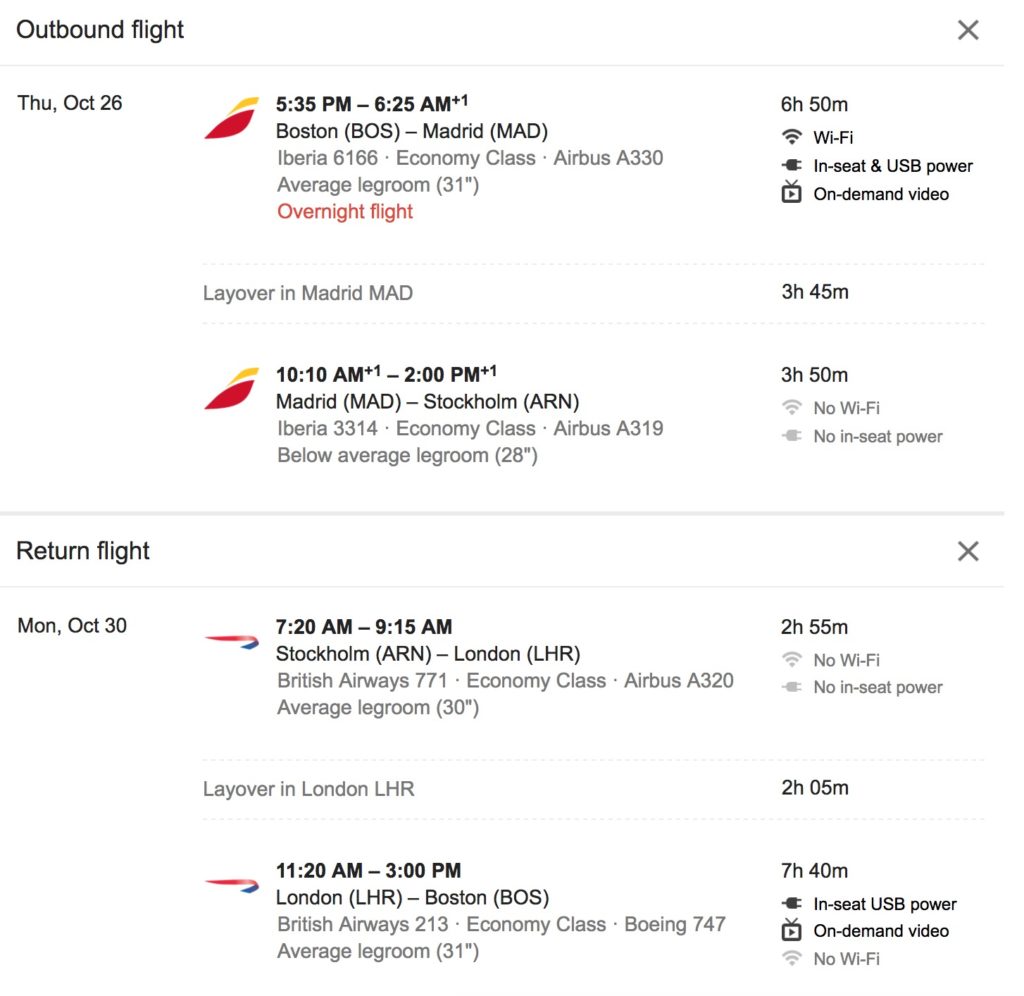Click On-demand video icon on Iberia 6166
Screen dimensions: 1024x996
[x=792, y=193]
